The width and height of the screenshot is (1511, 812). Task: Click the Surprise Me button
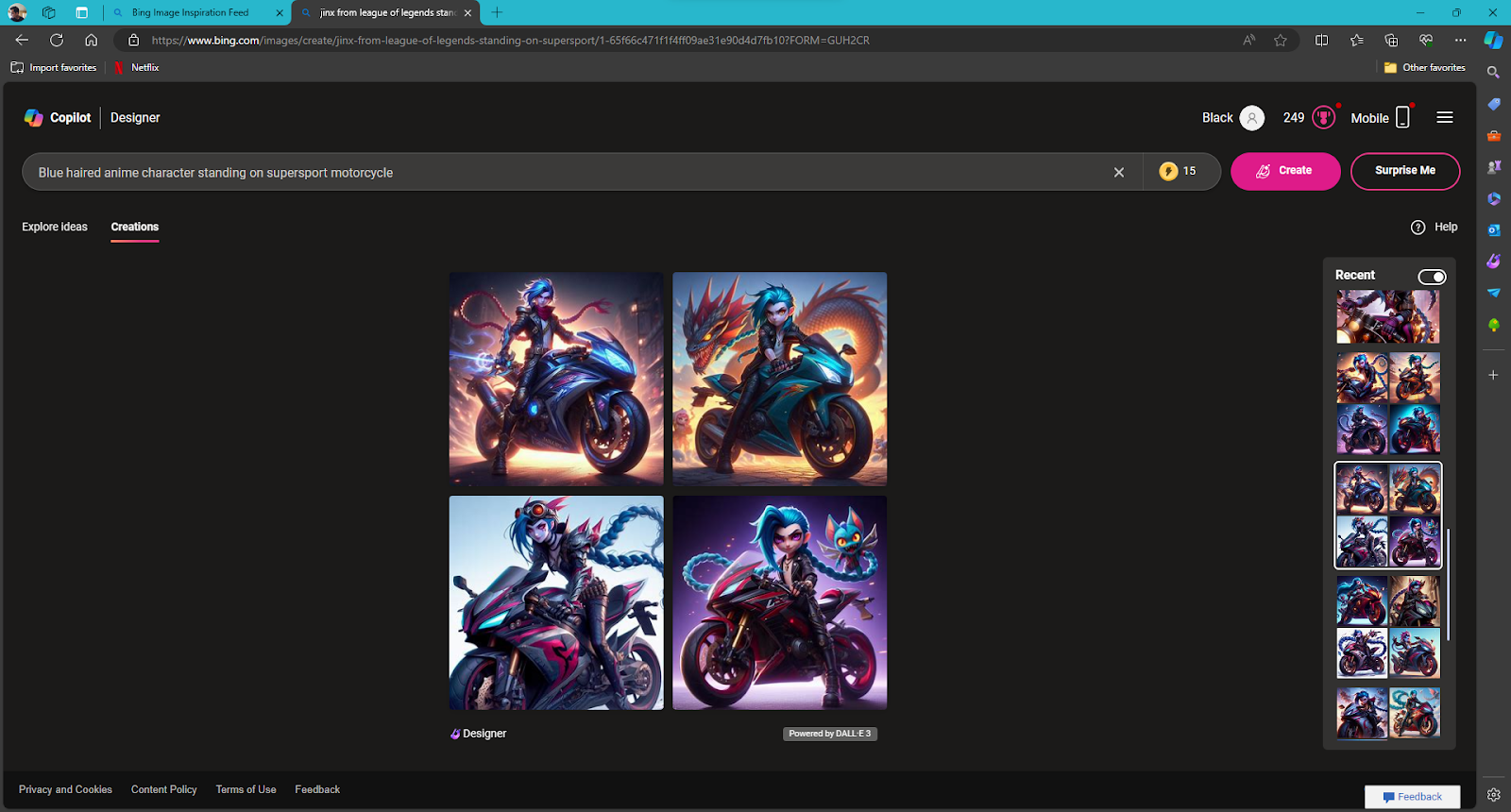1405,171
